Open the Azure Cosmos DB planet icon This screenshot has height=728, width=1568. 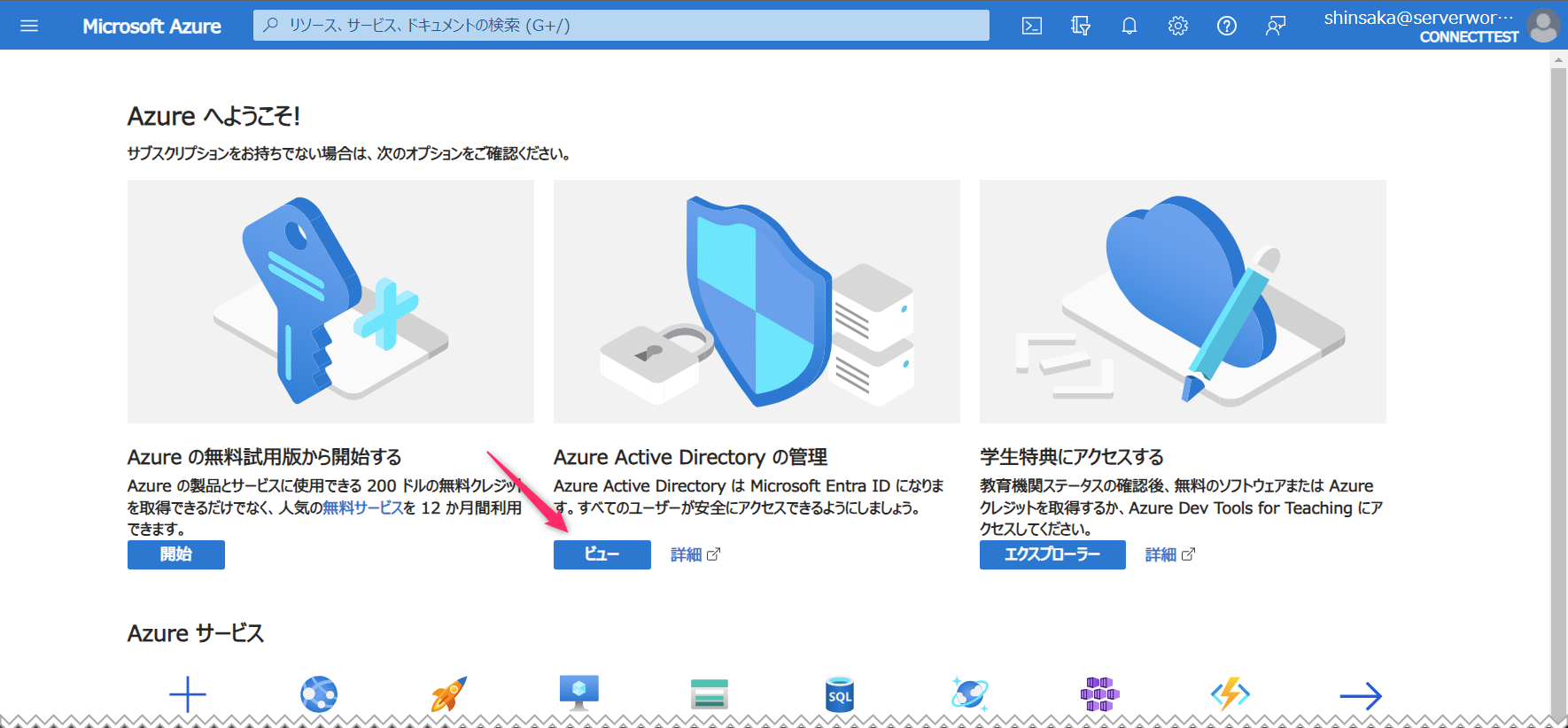coord(970,693)
